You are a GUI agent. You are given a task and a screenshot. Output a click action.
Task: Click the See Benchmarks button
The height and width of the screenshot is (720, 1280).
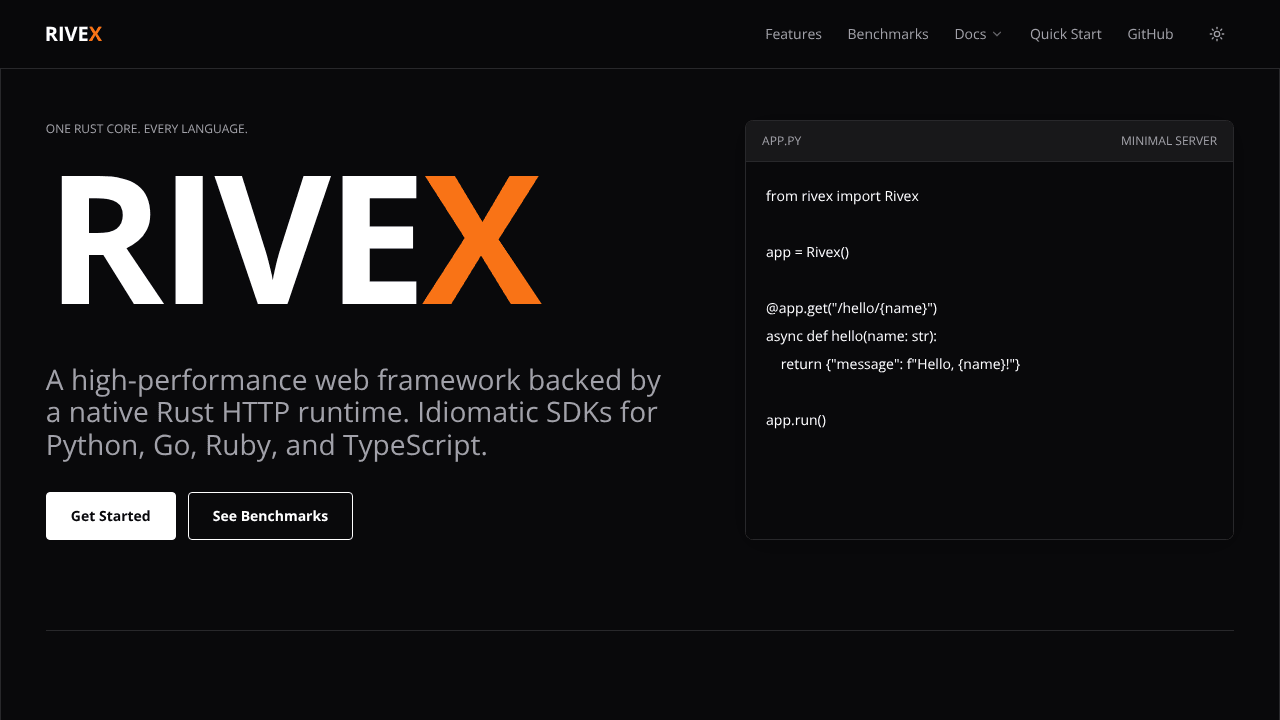tap(270, 516)
